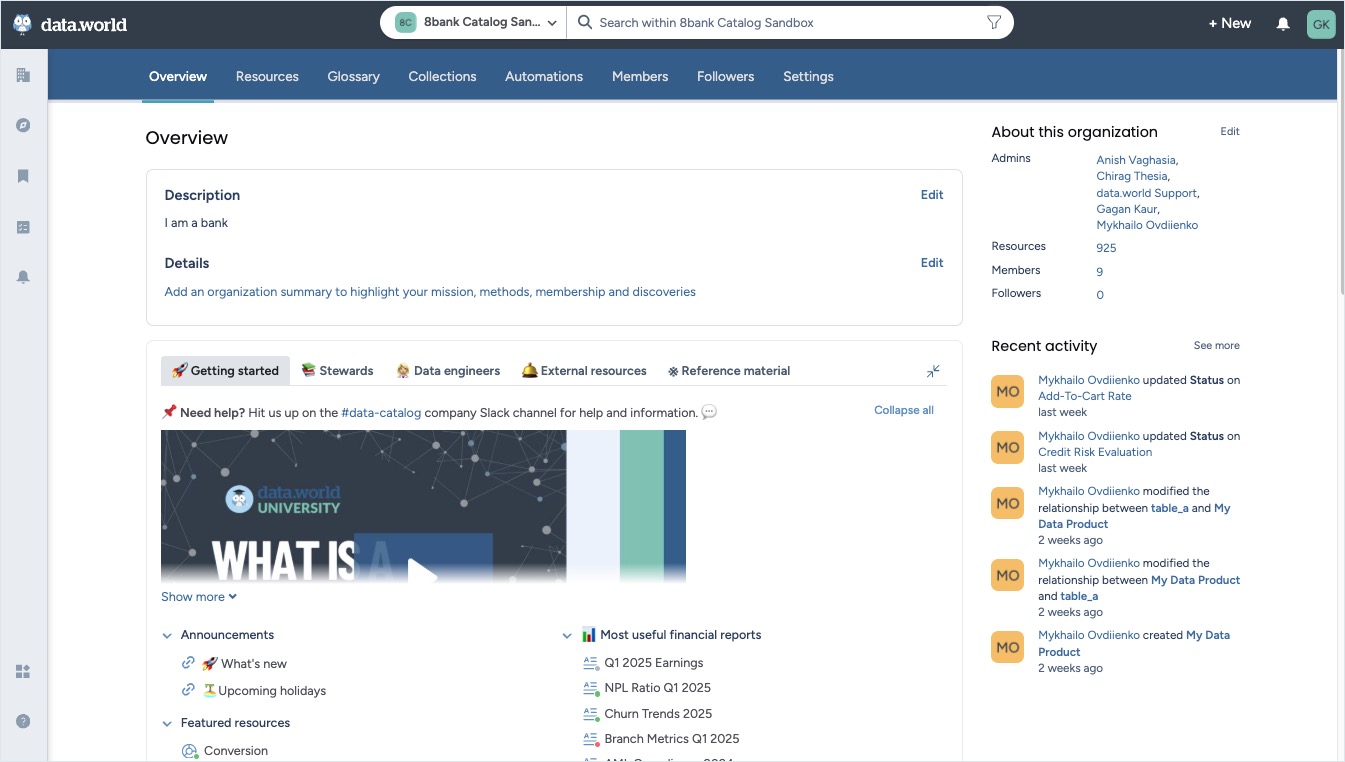The image size is (1345, 762).
Task: Select the External resources tab
Action: click(584, 371)
